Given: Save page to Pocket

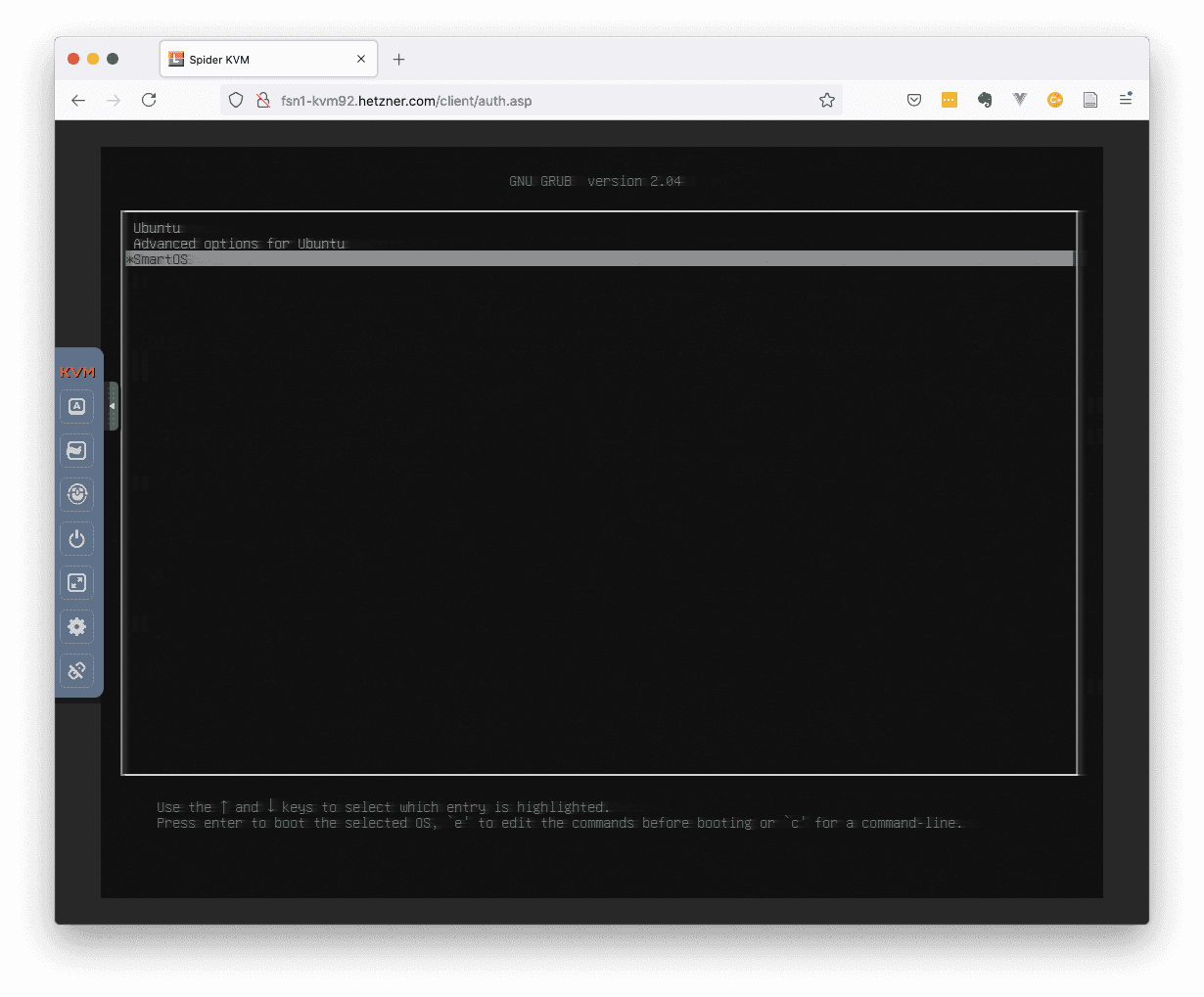Looking at the screenshot, I should [914, 100].
